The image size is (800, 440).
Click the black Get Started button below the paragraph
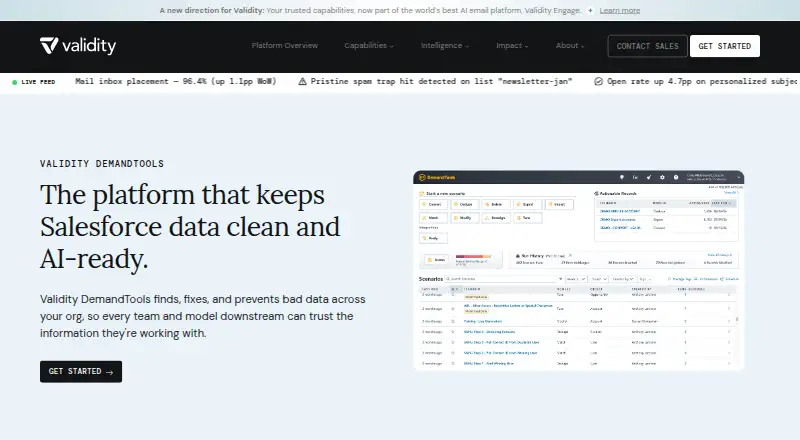(81, 372)
